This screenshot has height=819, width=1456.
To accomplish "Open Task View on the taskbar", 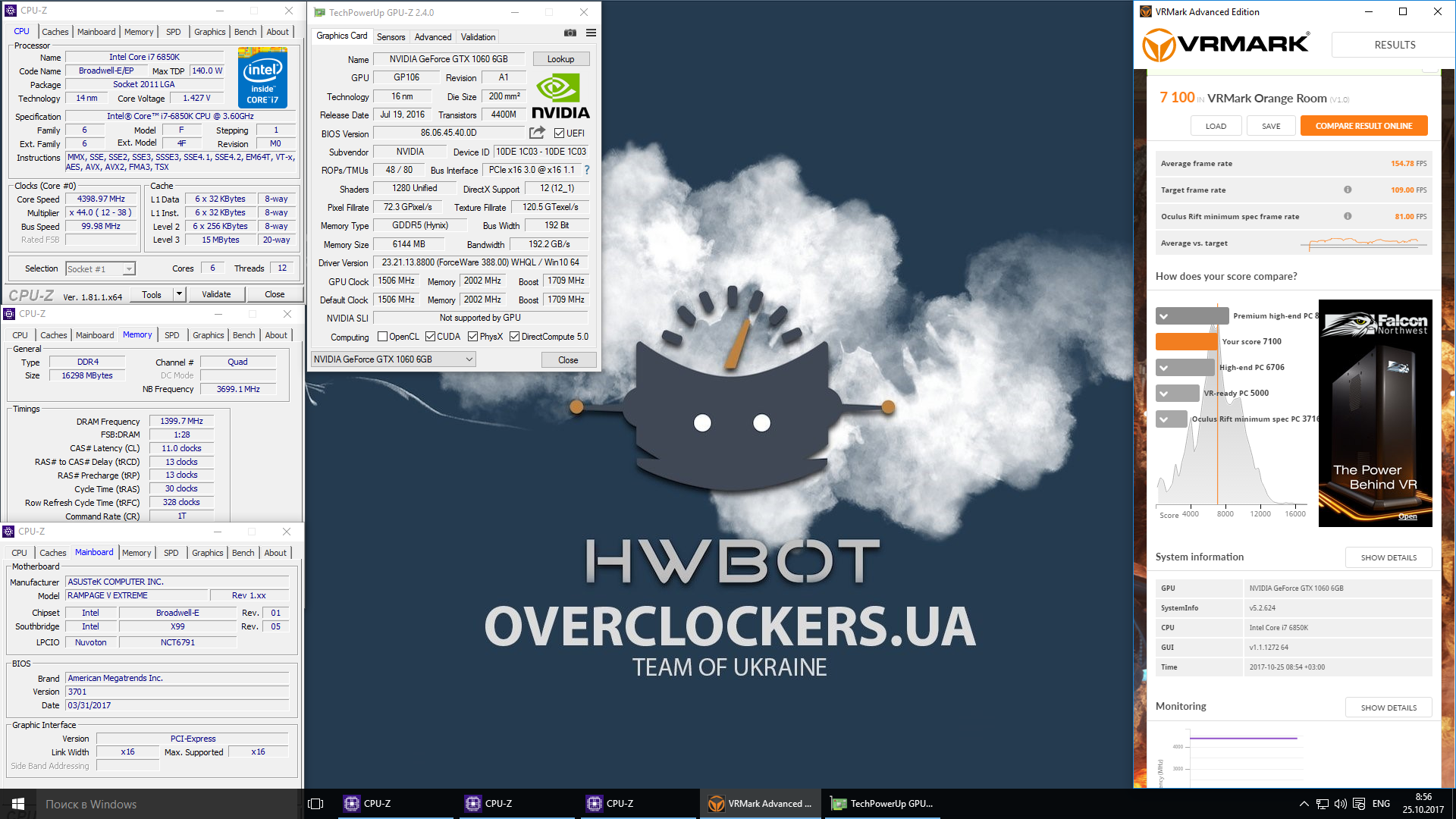I will [x=315, y=804].
